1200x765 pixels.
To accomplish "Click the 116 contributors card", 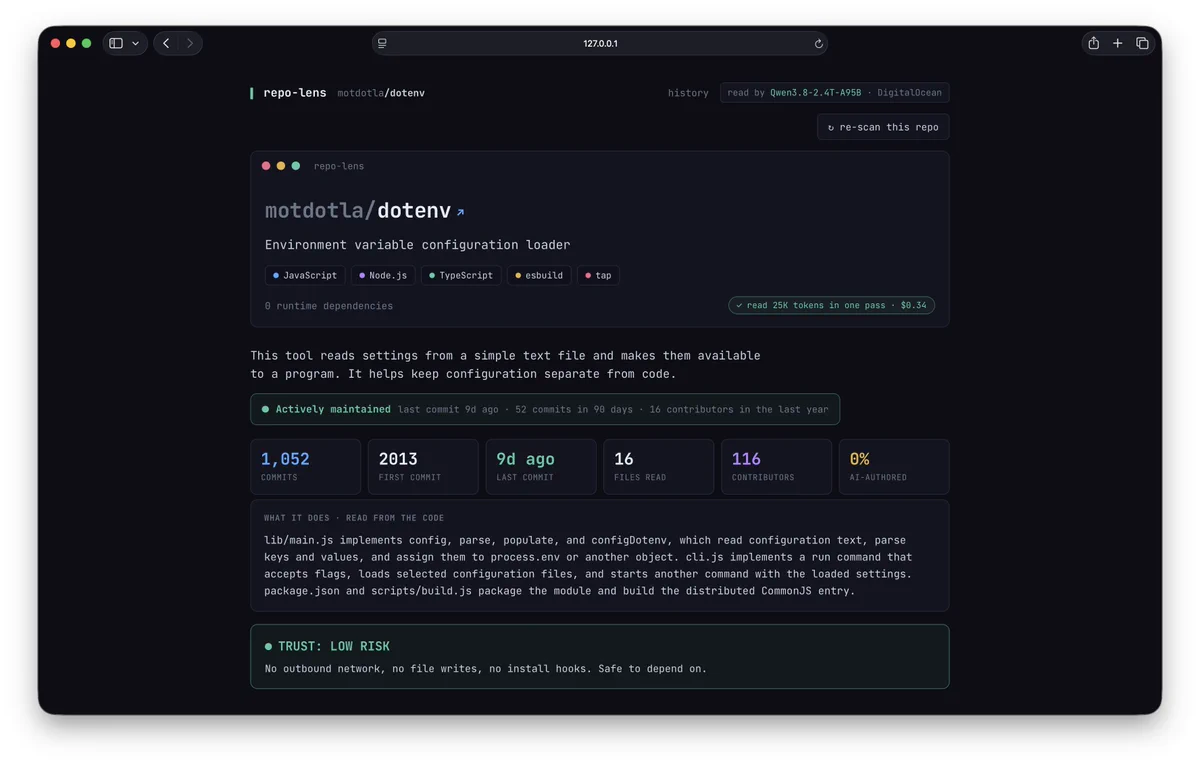I will coord(776,466).
